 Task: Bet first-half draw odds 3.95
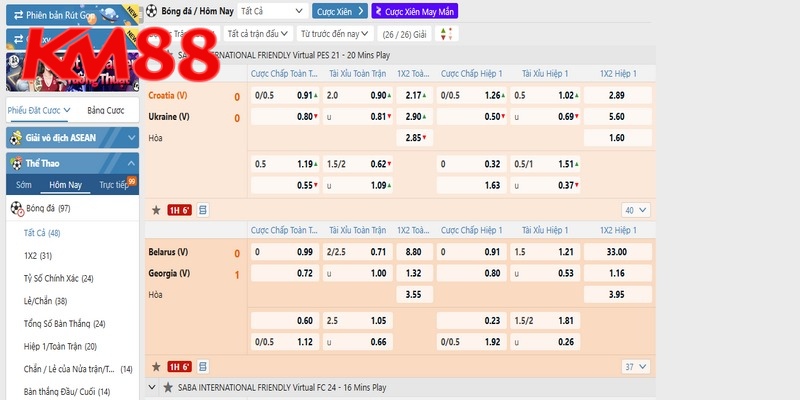coord(617,294)
